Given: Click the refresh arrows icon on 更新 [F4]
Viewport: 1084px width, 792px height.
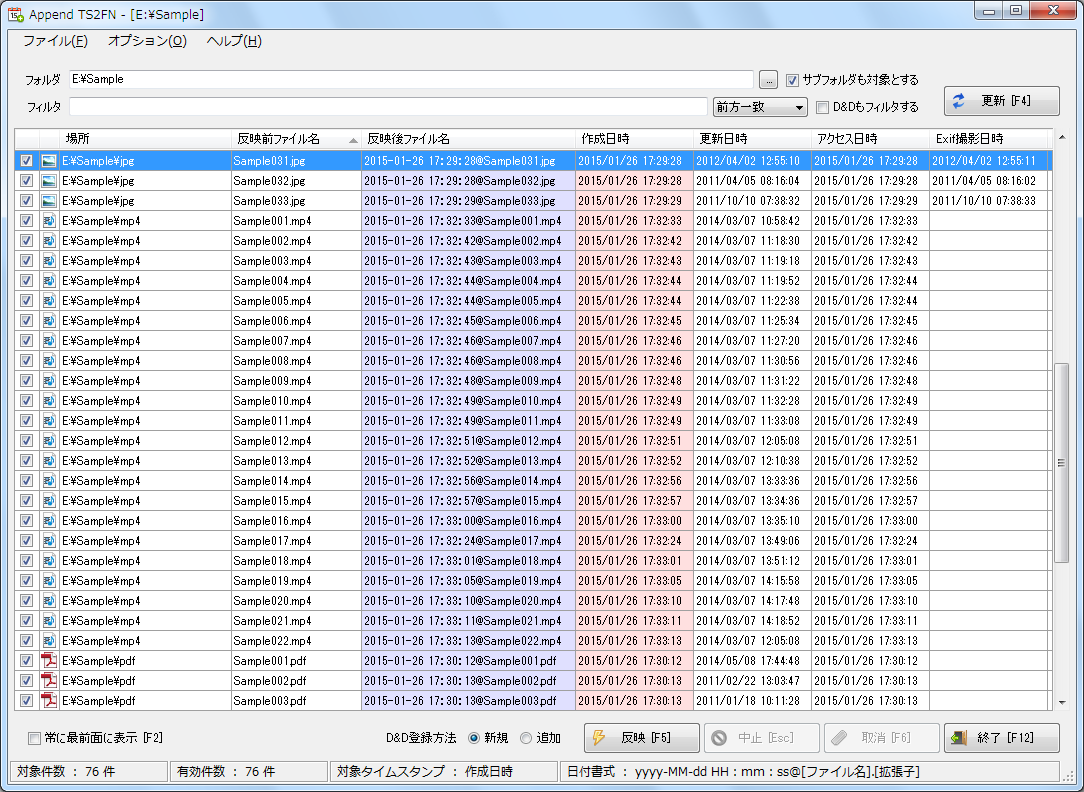Looking at the screenshot, I should click(x=959, y=101).
